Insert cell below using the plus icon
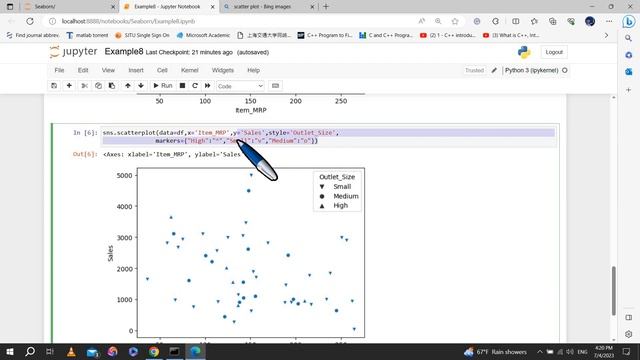This screenshot has width=640, height=360. [69, 86]
